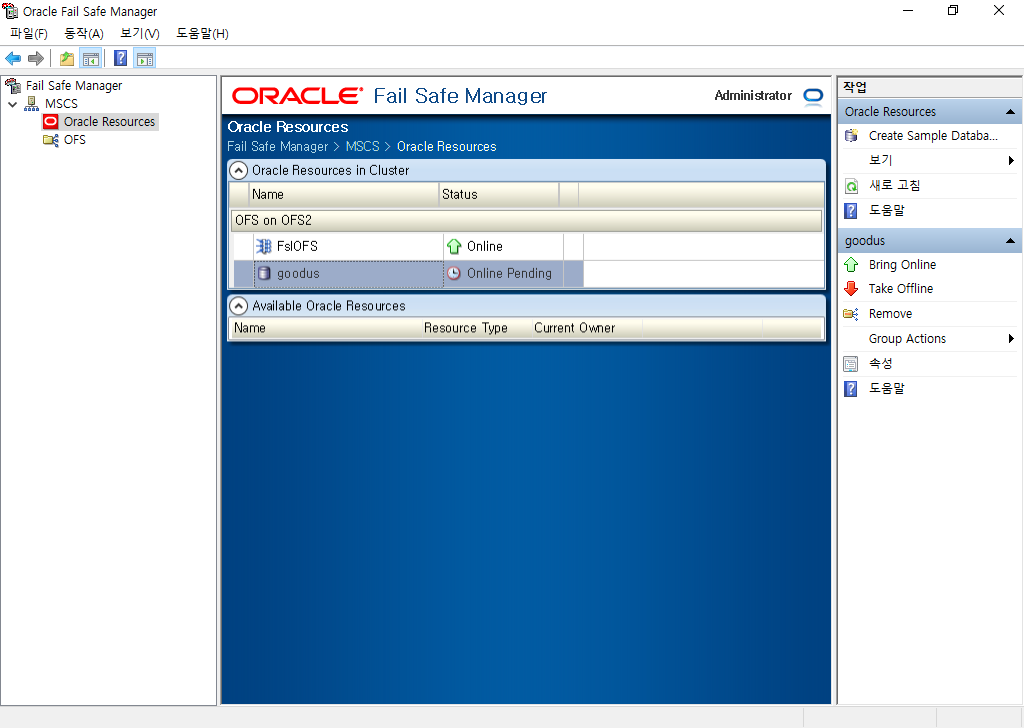Collapse Oracle Resources in Cluster section
Image resolution: width=1024 pixels, height=728 pixels.
pos(238,170)
